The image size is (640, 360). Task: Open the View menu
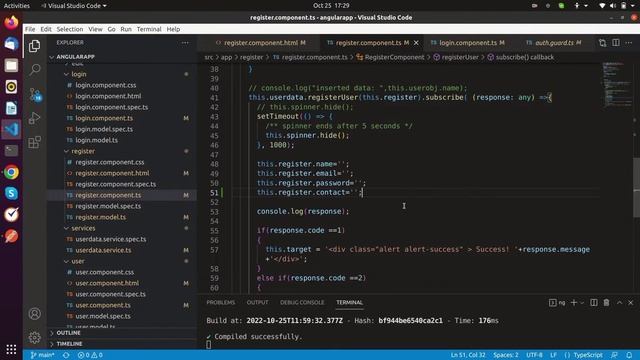[x=95, y=29]
